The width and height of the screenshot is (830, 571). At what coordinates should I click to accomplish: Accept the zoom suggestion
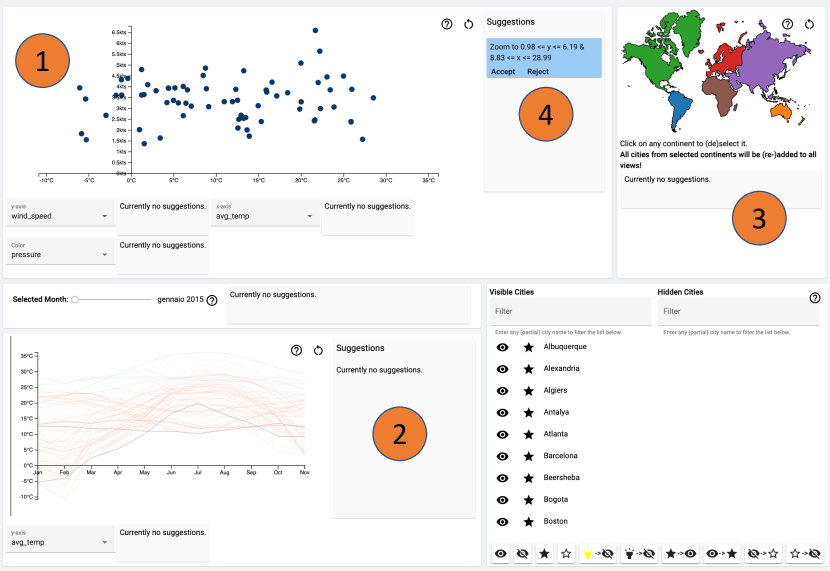pyautogui.click(x=503, y=71)
